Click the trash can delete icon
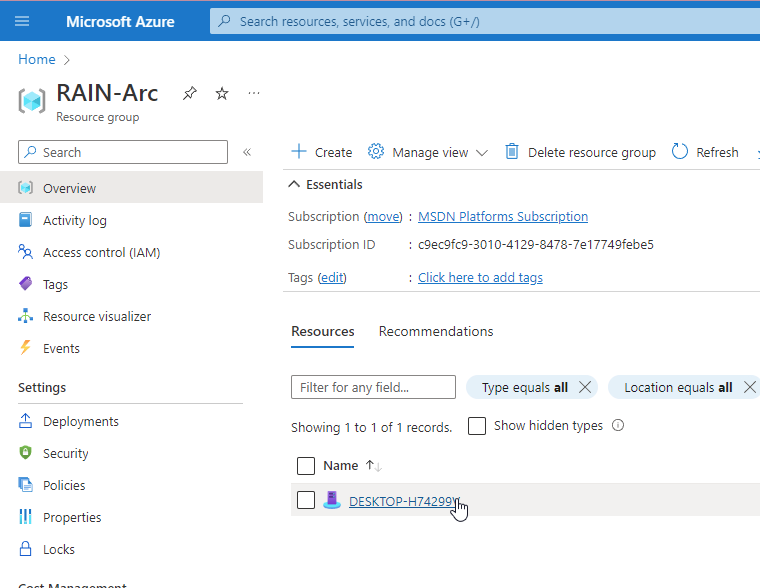 pyautogui.click(x=512, y=152)
